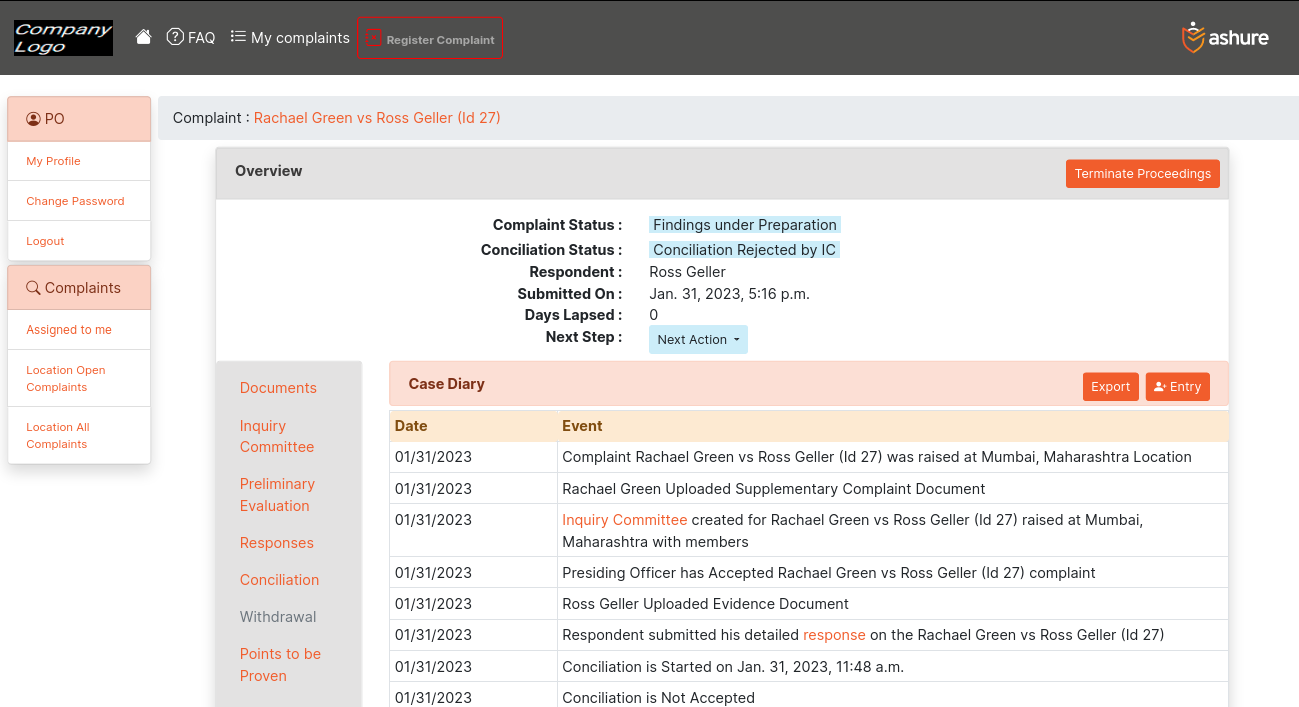
Task: Export the Case Diary
Action: coord(1110,387)
